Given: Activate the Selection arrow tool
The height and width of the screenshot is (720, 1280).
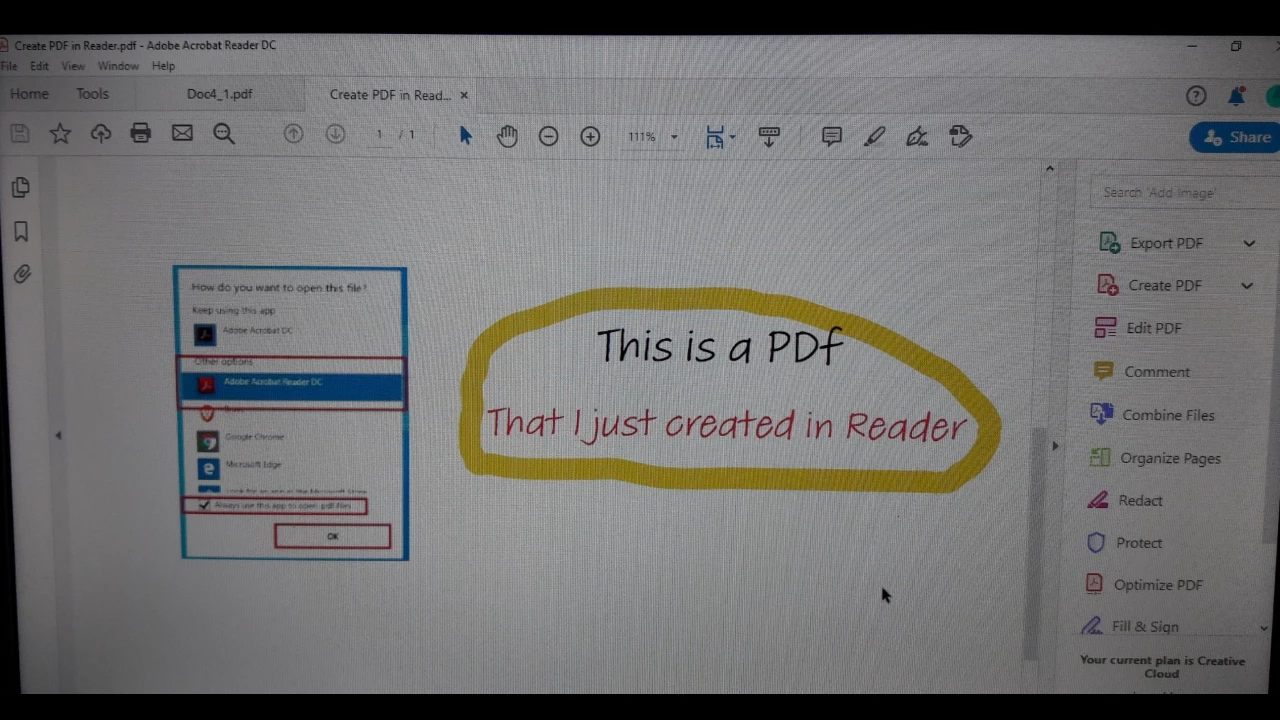Looking at the screenshot, I should pyautogui.click(x=465, y=135).
